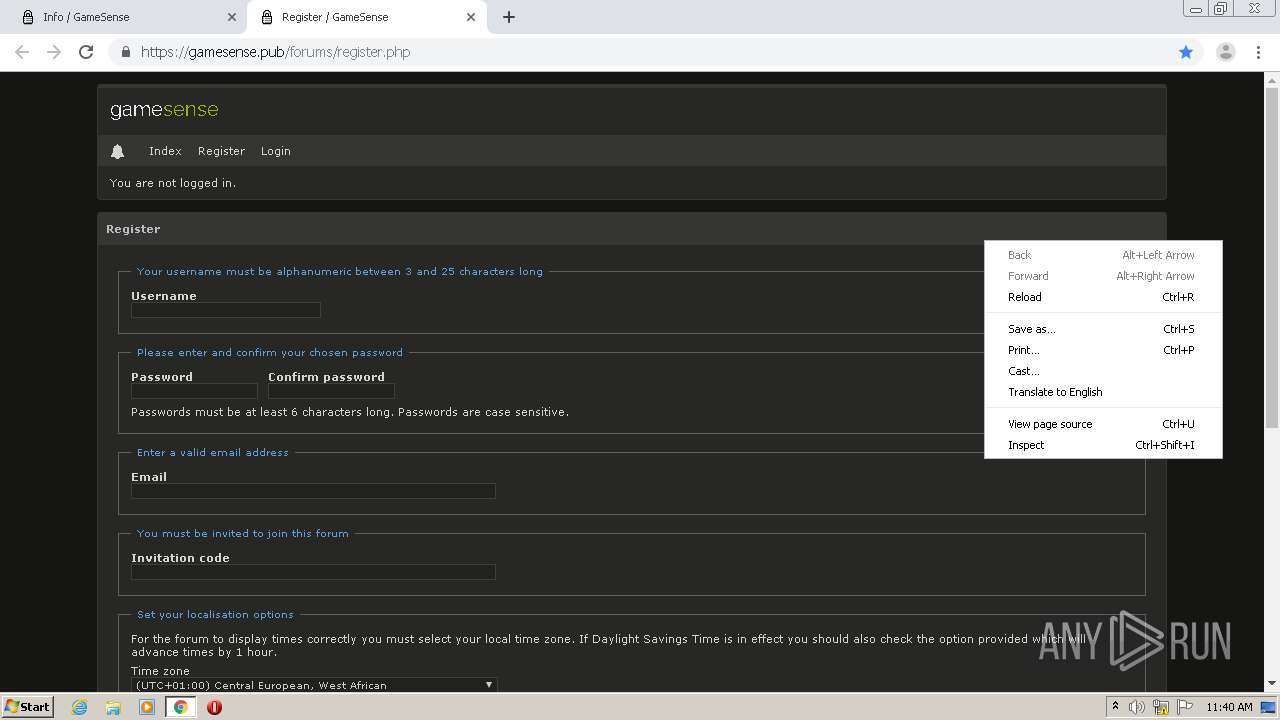Click the Invitation code input field
The image size is (1280, 720).
(313, 572)
